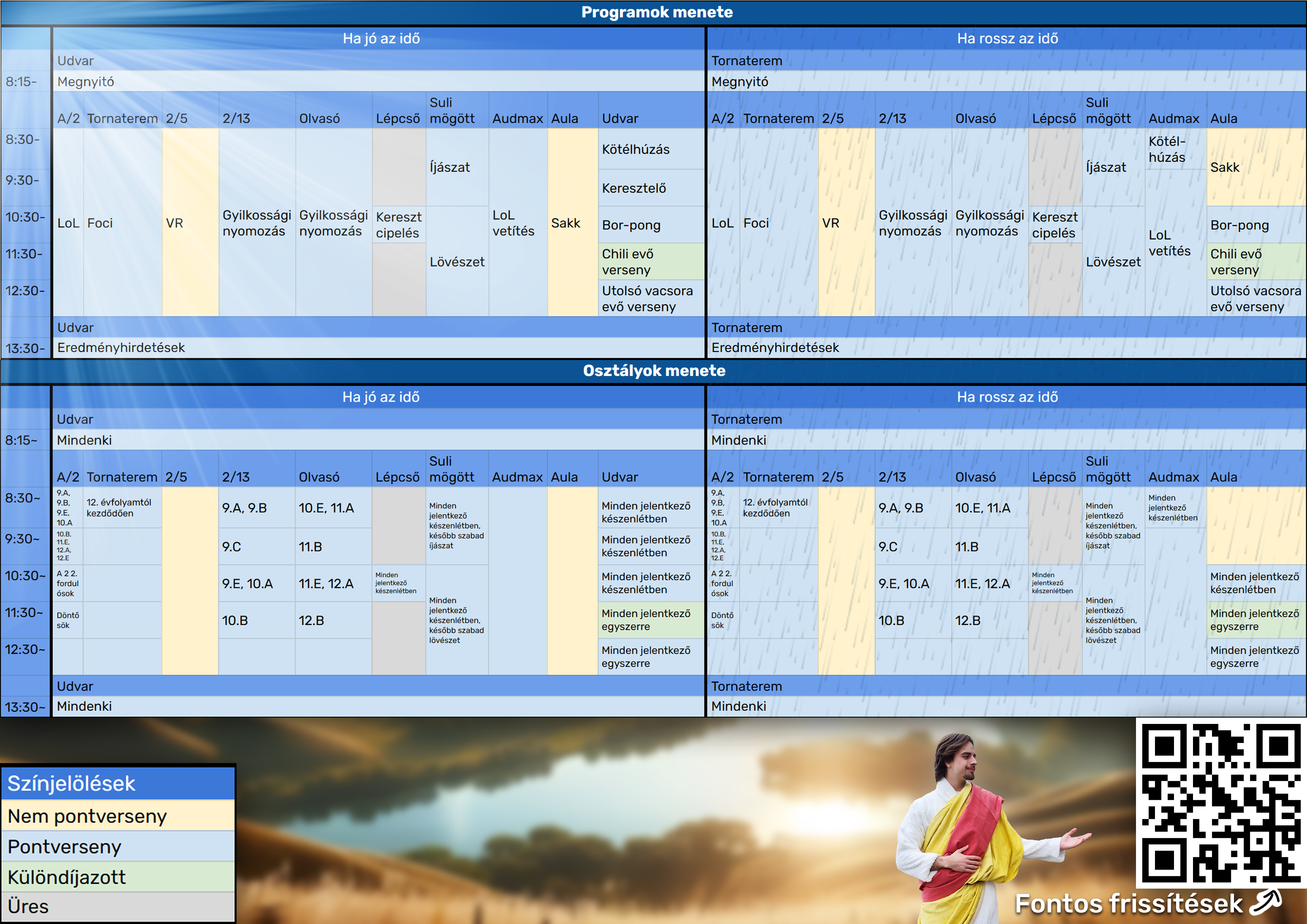Click the Színjelölések legend header
The image size is (1307, 924).
[x=118, y=784]
